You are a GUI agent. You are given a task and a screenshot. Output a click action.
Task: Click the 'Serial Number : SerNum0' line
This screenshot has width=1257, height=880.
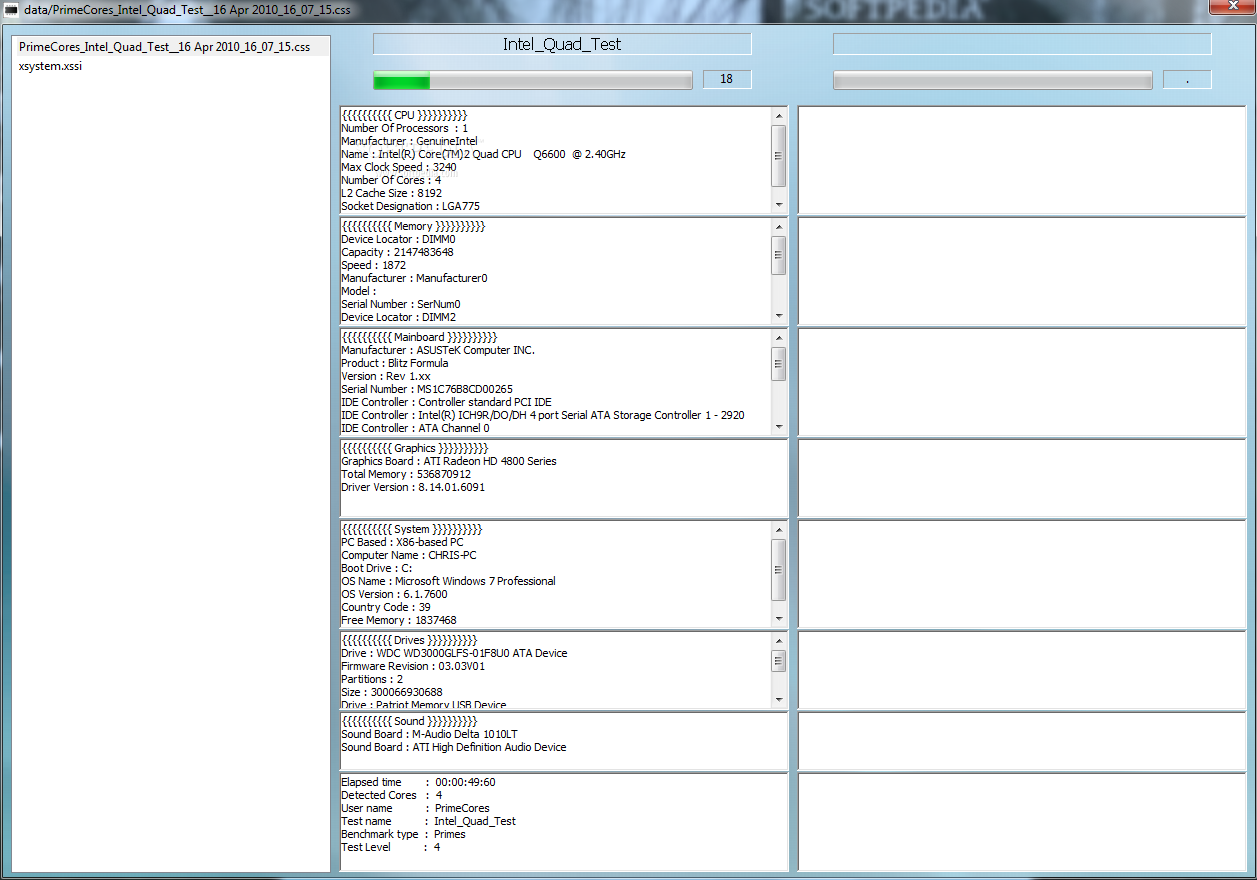pos(401,304)
